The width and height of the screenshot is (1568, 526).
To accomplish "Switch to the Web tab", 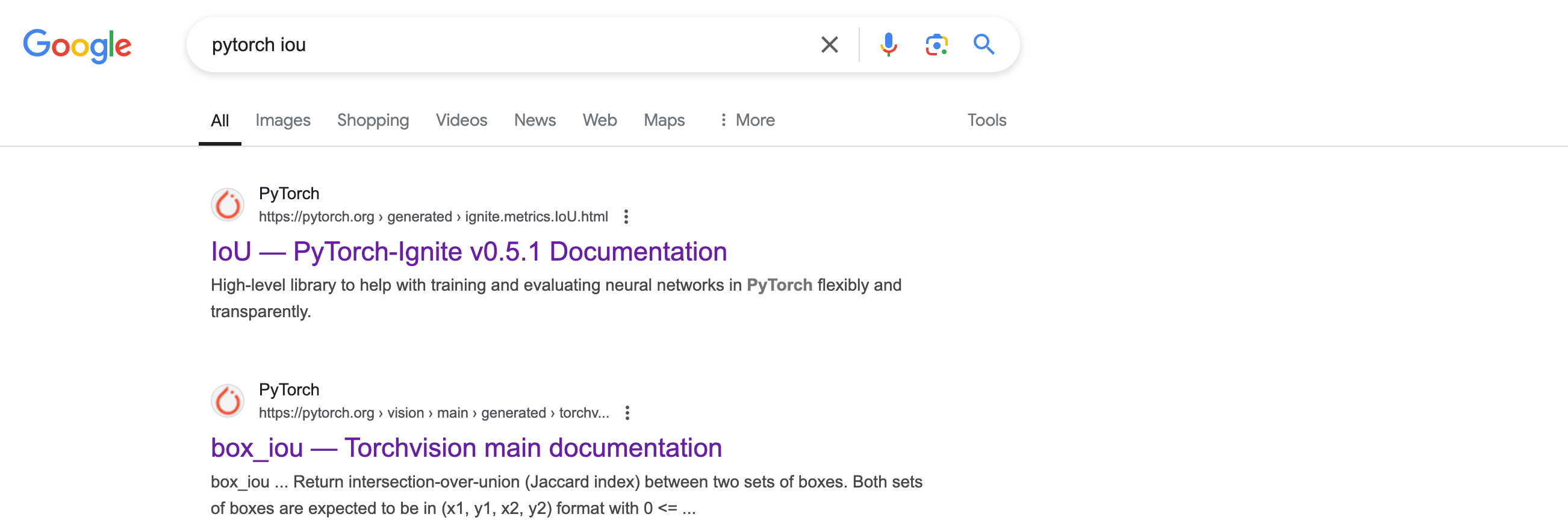I will 600,120.
